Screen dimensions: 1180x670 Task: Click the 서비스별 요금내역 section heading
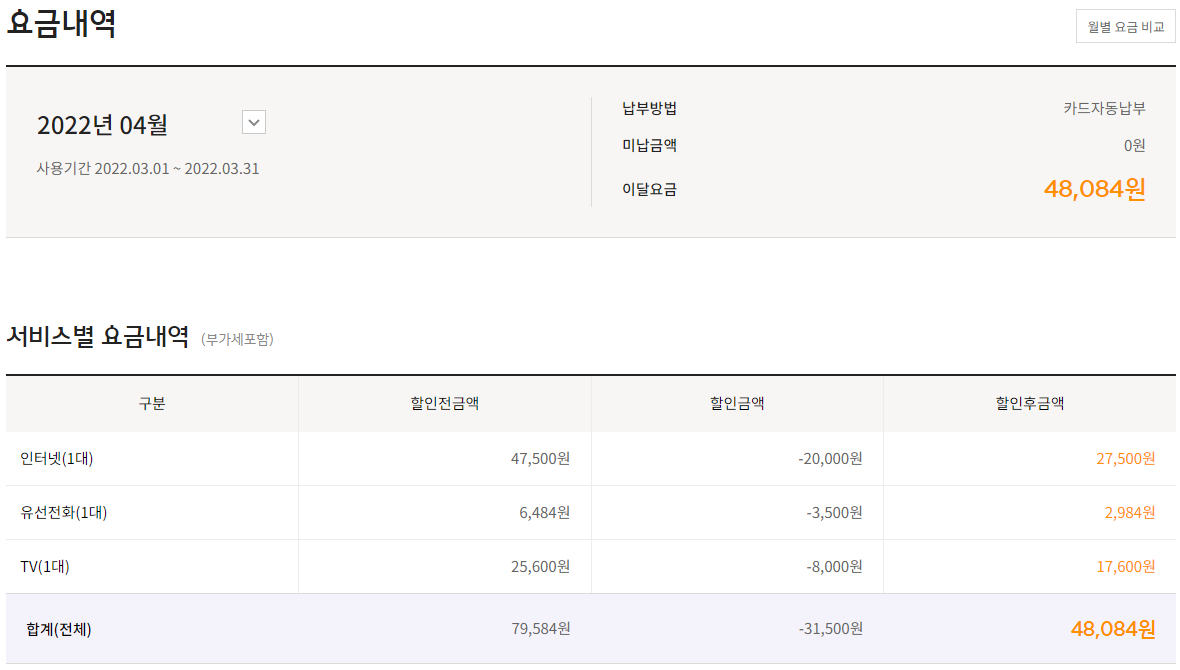98,337
